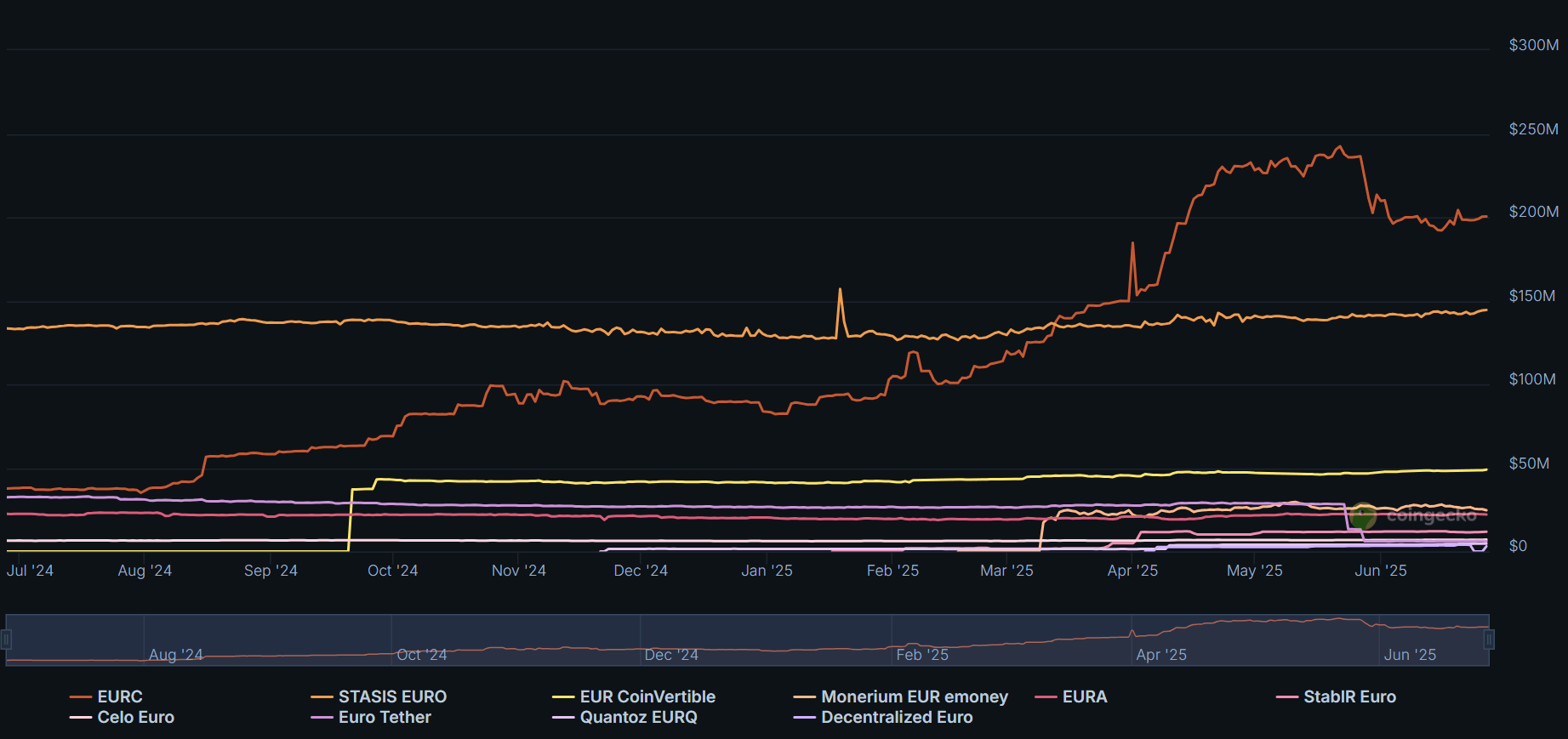
Task: Toggle the EURC series in legend
Action: coord(106,696)
